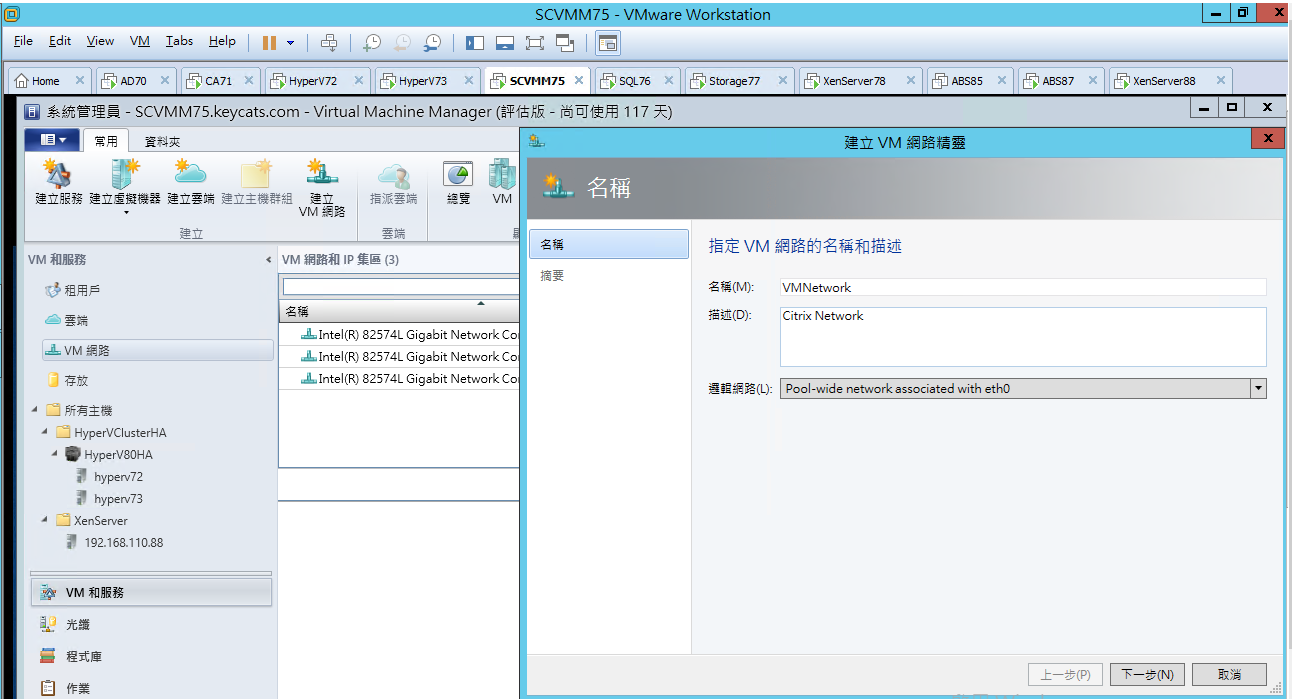Toggle the VMware library sidebar icon

[475, 42]
